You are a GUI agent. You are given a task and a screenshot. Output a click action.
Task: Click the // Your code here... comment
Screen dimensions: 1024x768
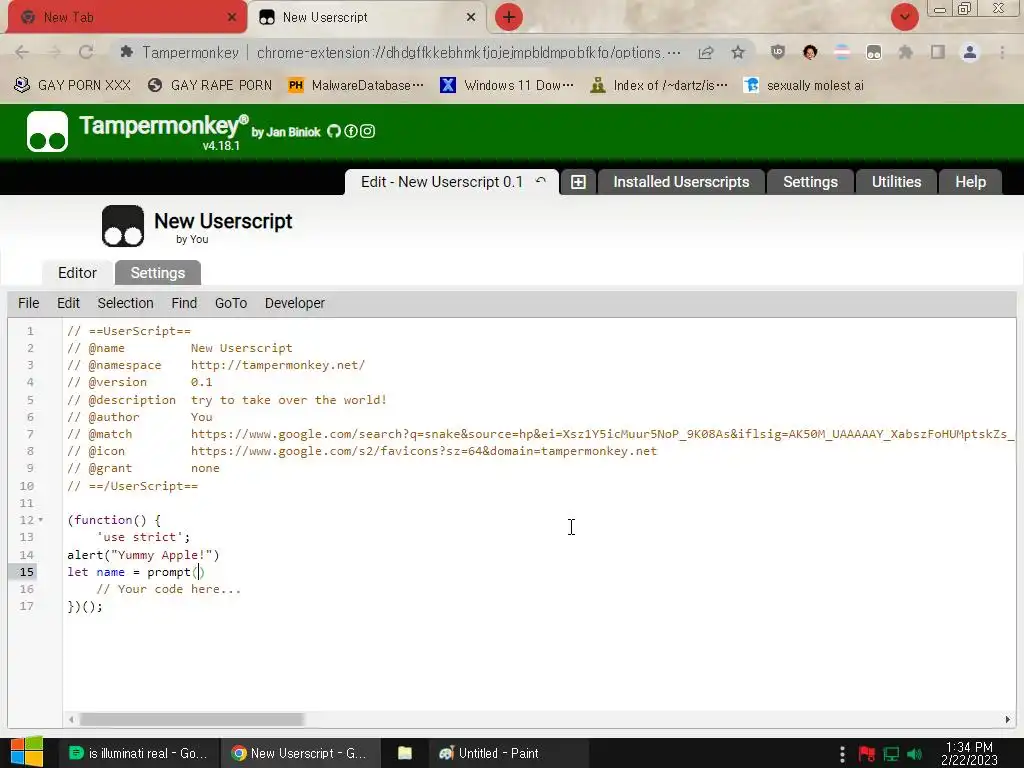click(x=168, y=589)
